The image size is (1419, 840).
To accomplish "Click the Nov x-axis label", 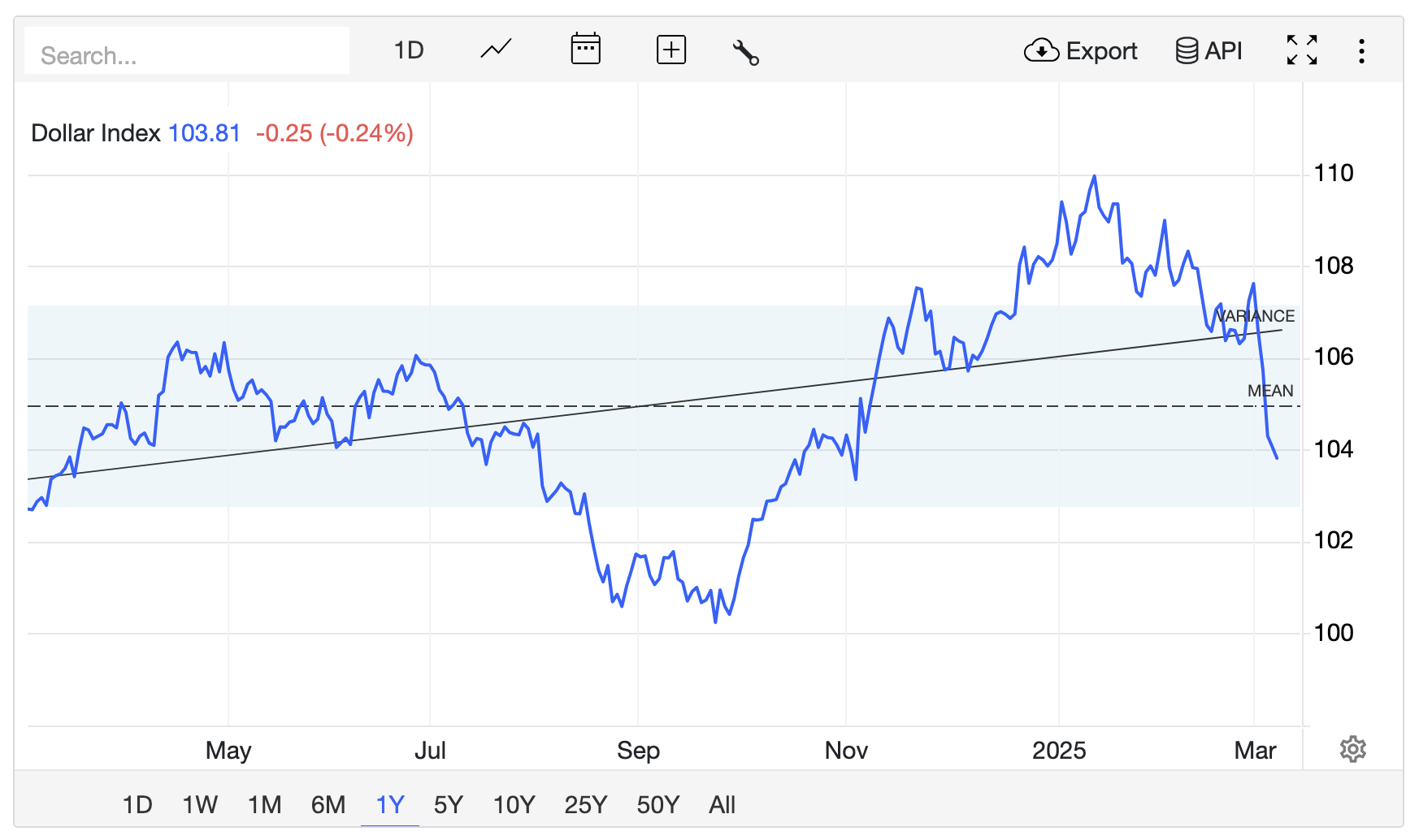I will tap(846, 751).
